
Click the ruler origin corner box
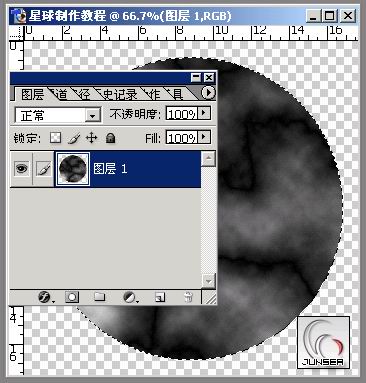pos(17,33)
